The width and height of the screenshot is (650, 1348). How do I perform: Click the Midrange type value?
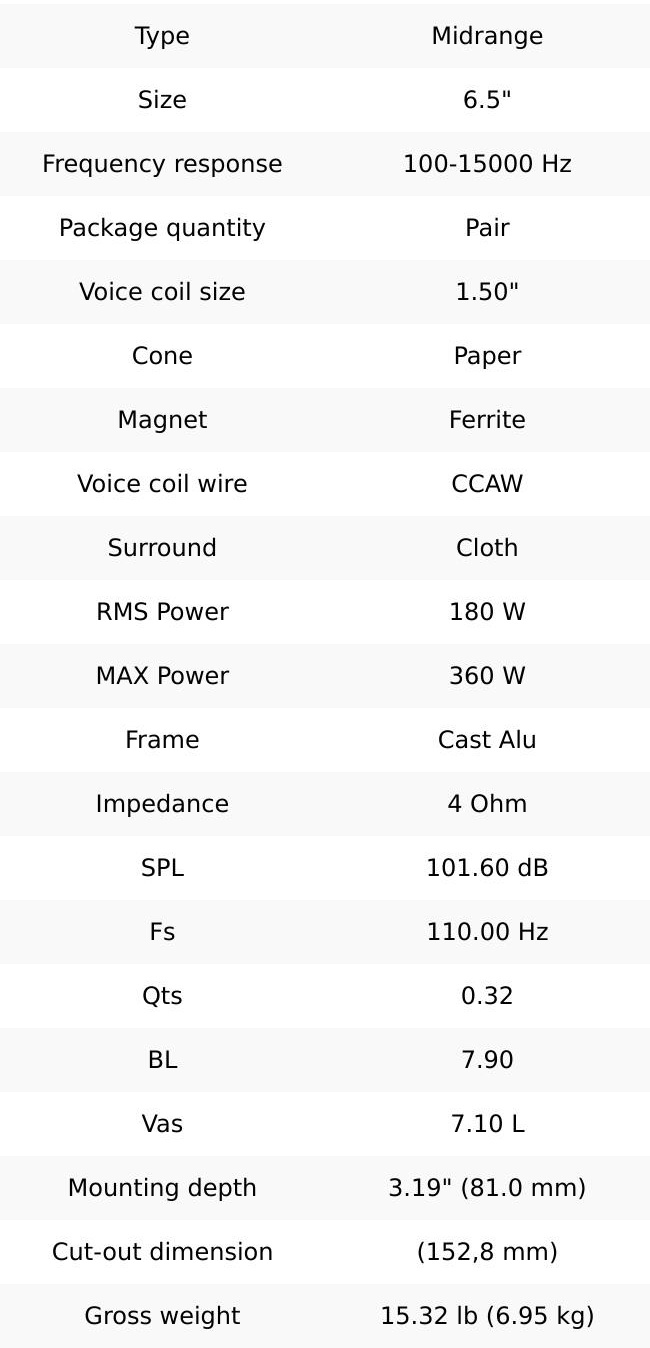click(487, 36)
